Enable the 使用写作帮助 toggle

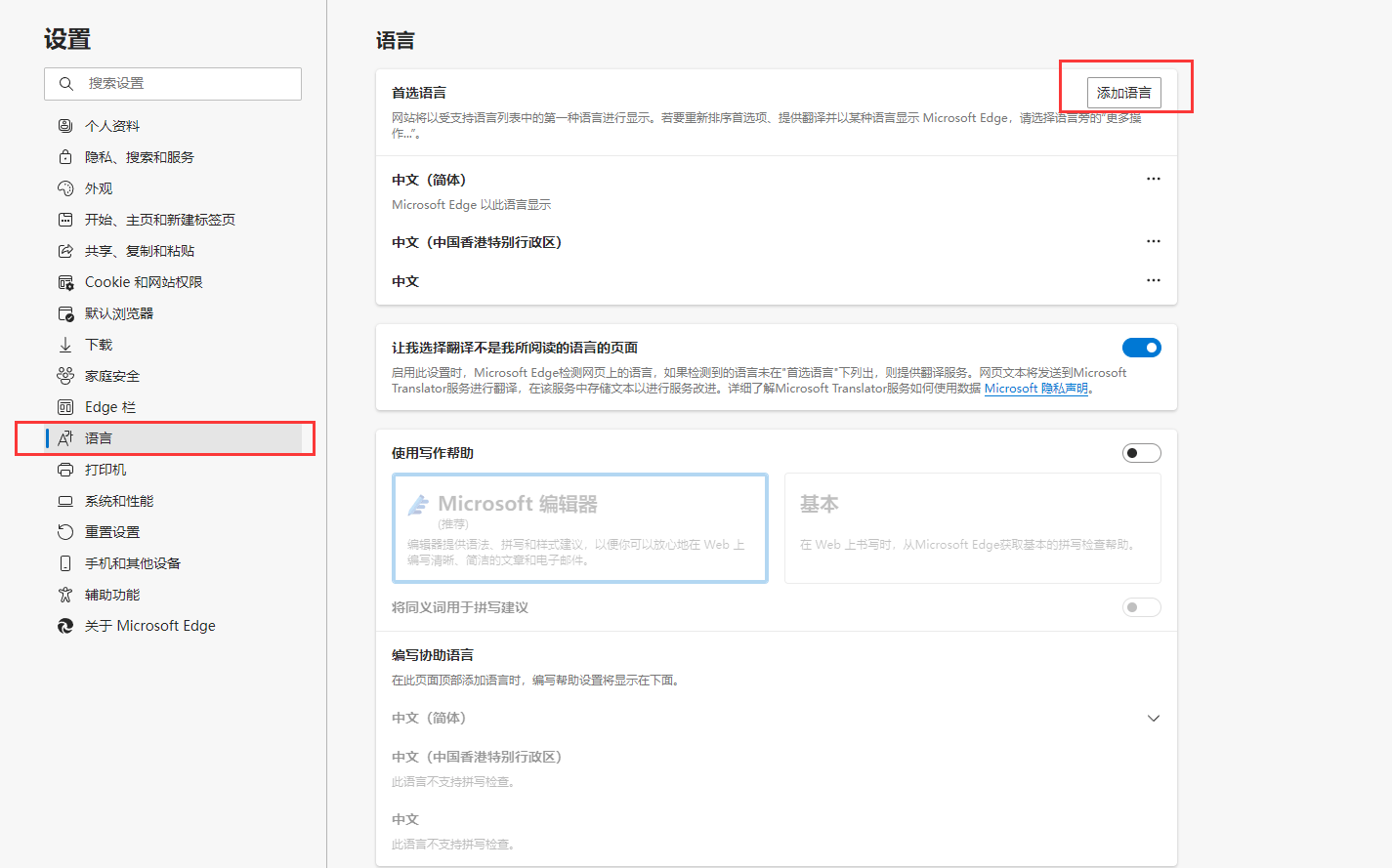[x=1142, y=453]
